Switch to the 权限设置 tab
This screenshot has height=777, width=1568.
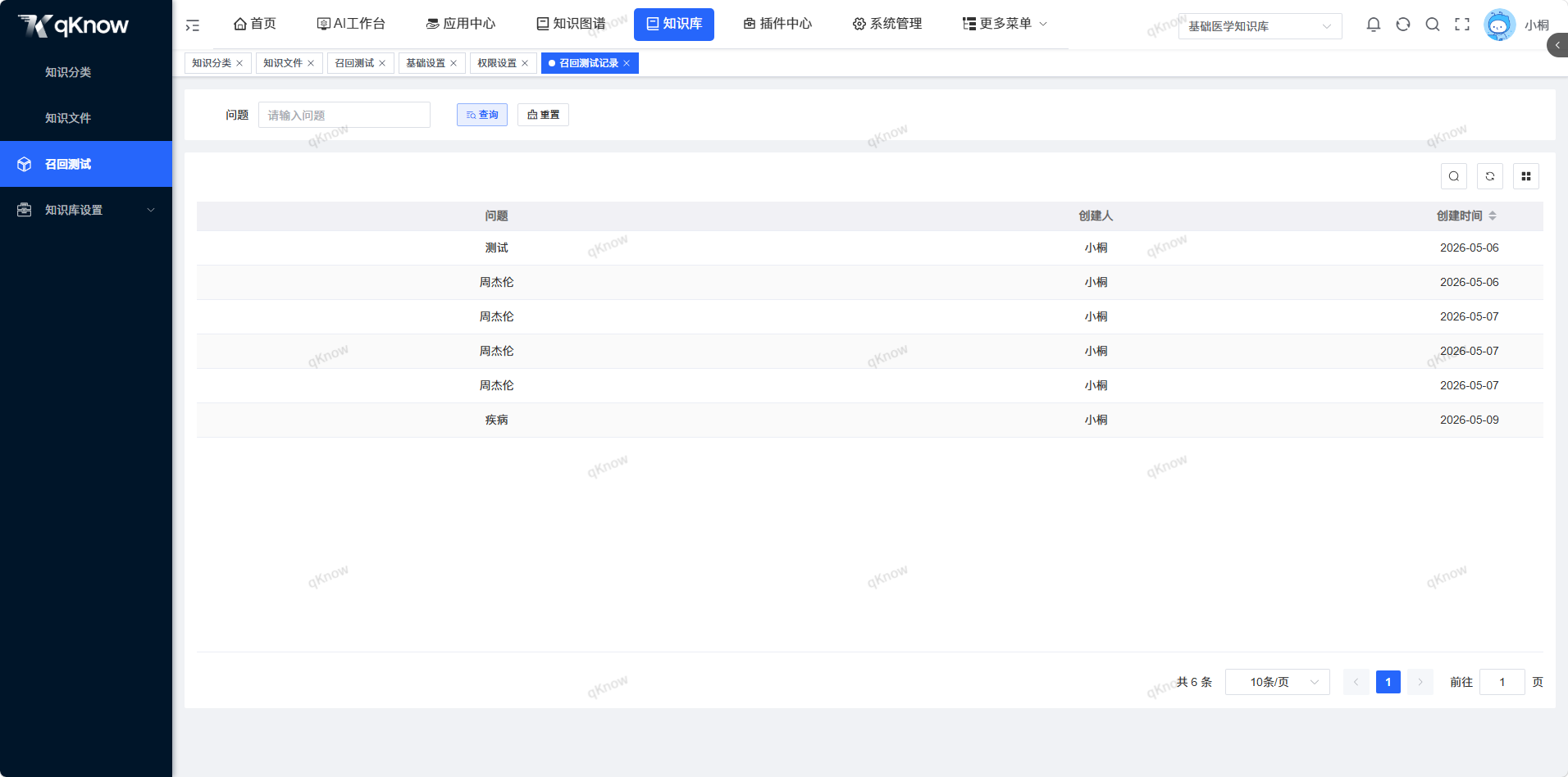(497, 63)
